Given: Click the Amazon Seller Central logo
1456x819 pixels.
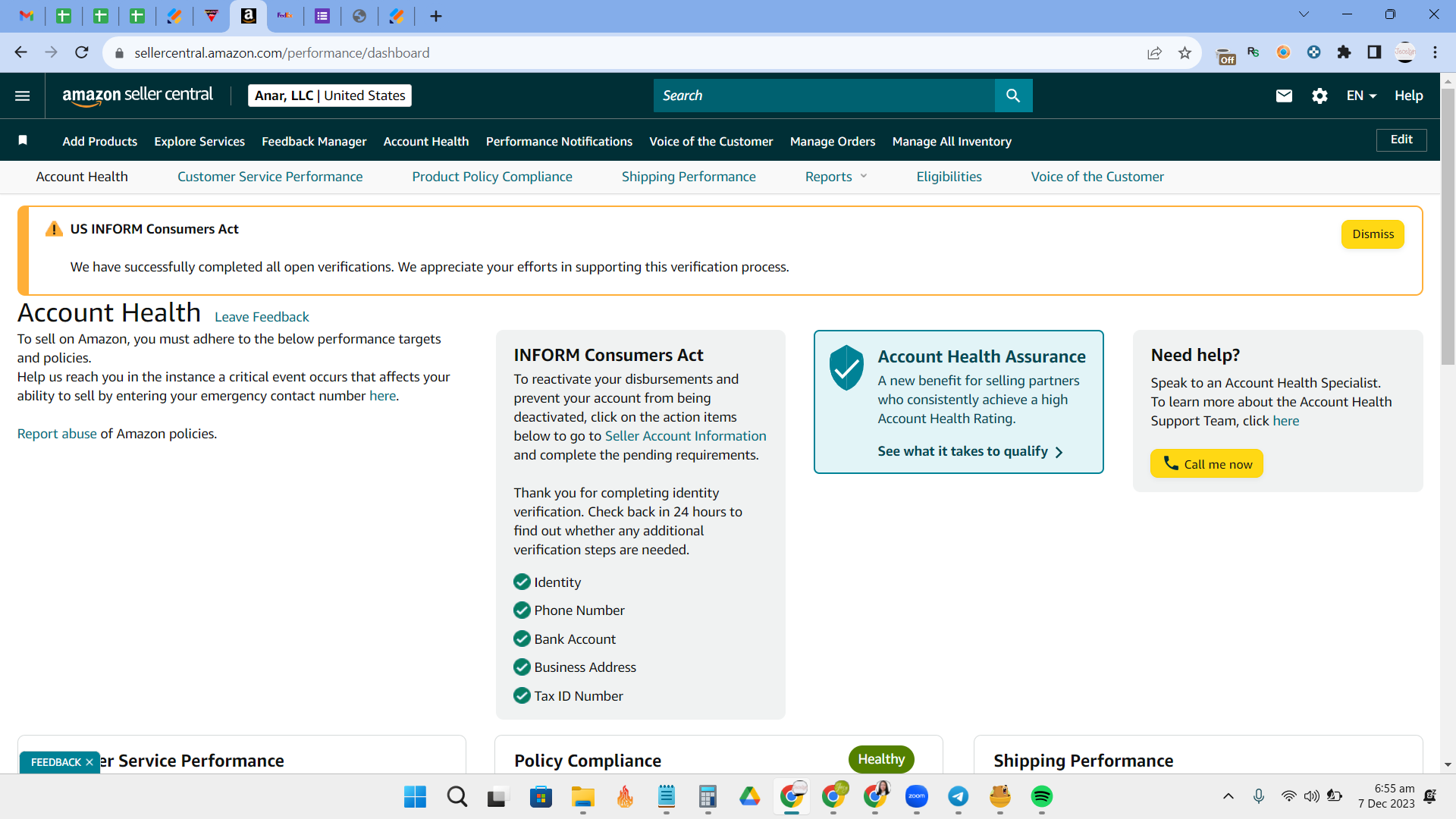Looking at the screenshot, I should [138, 96].
